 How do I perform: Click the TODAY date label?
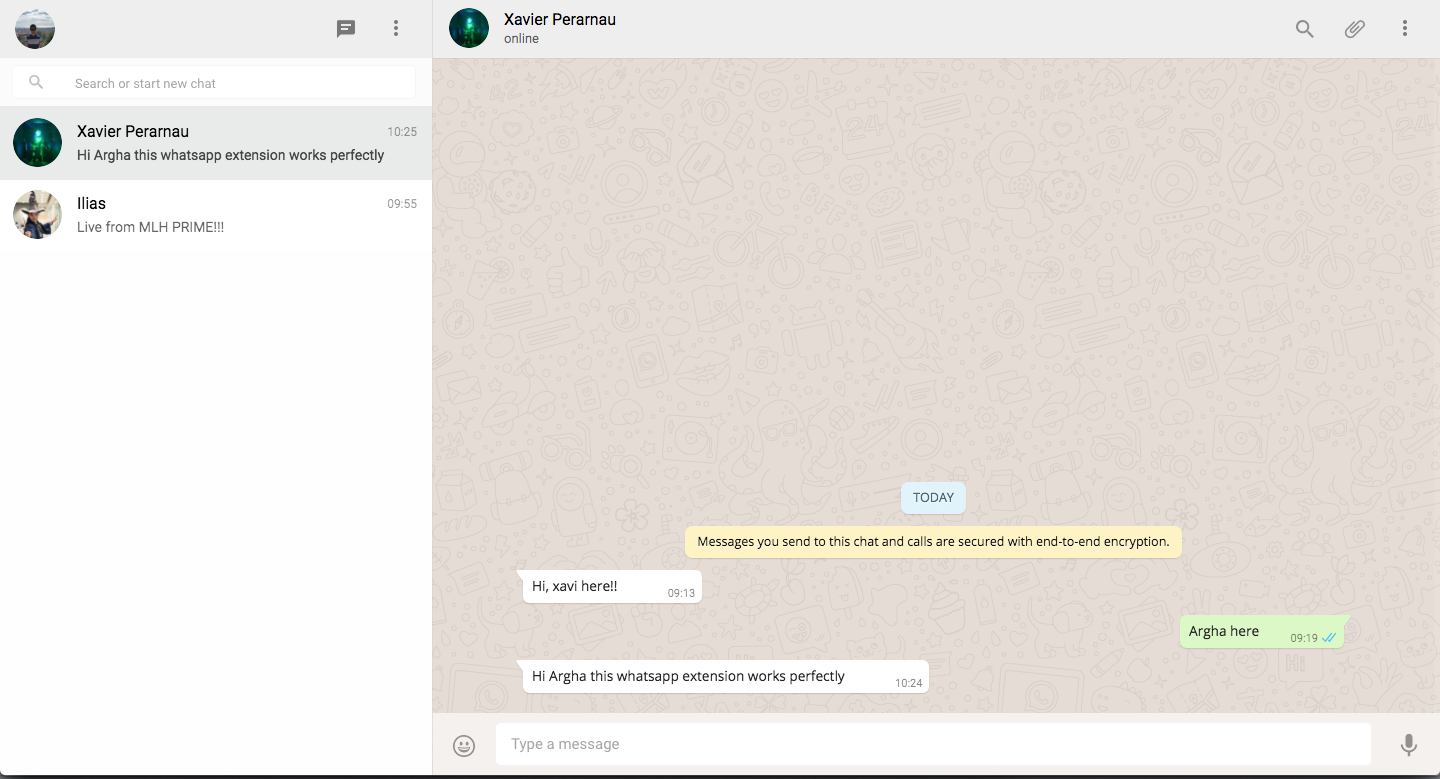click(933, 498)
